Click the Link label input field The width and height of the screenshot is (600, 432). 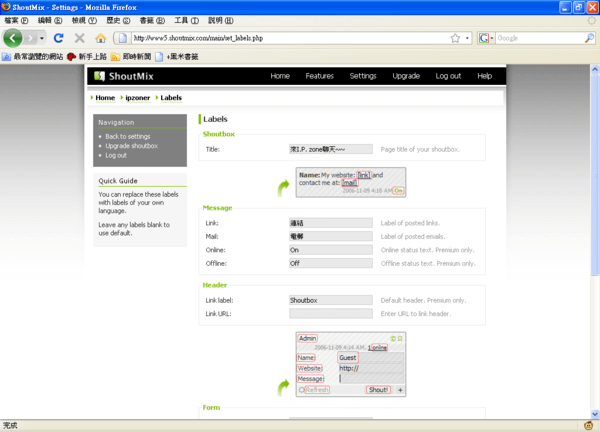pos(331,223)
